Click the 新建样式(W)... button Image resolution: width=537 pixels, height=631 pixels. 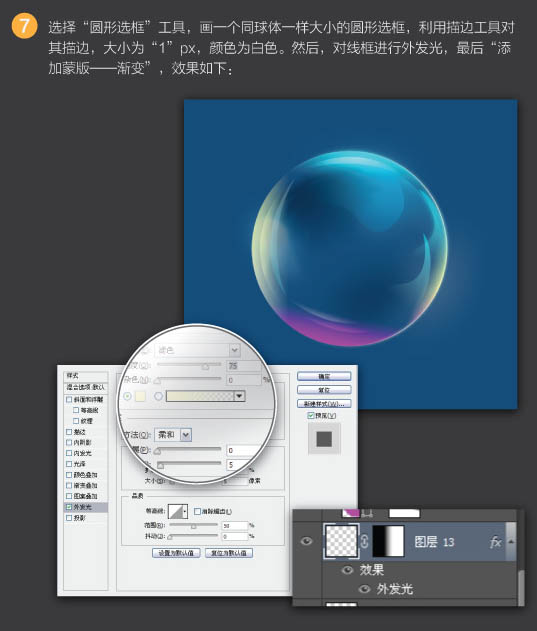[324, 403]
